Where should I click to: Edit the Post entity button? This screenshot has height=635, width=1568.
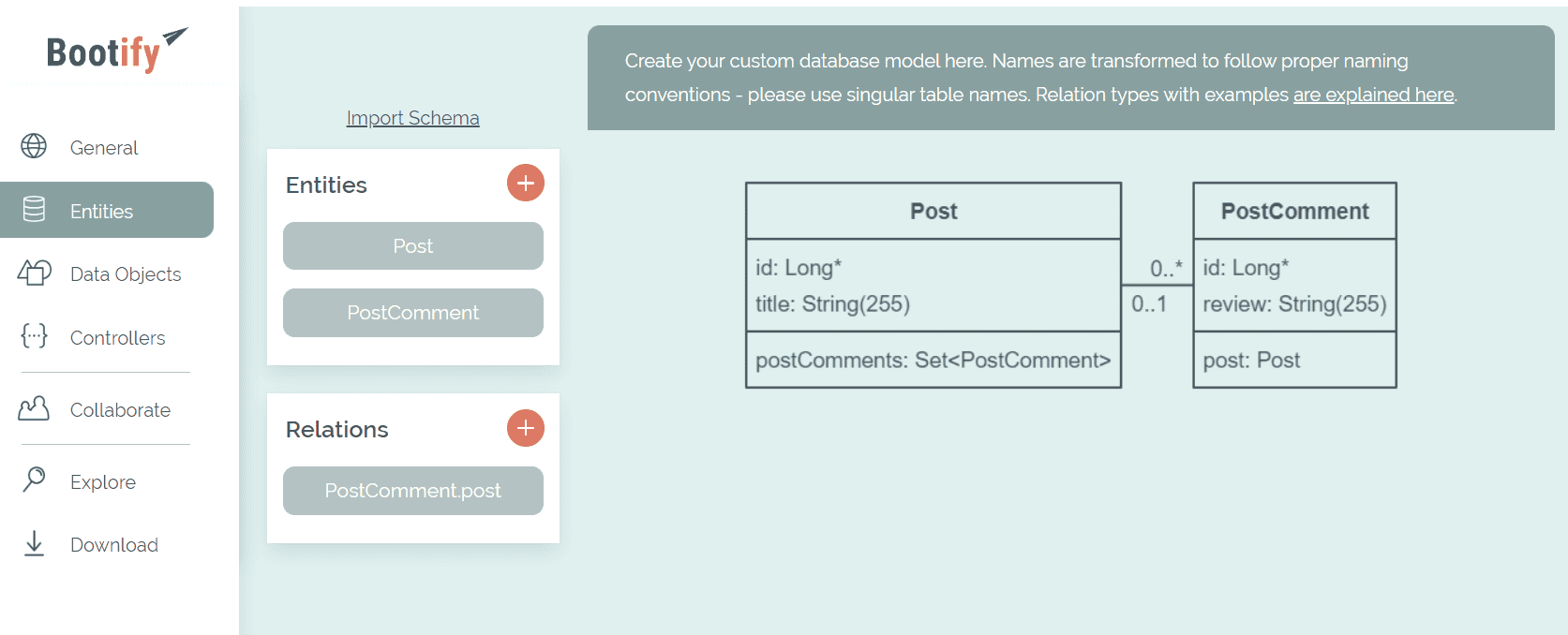tap(412, 246)
